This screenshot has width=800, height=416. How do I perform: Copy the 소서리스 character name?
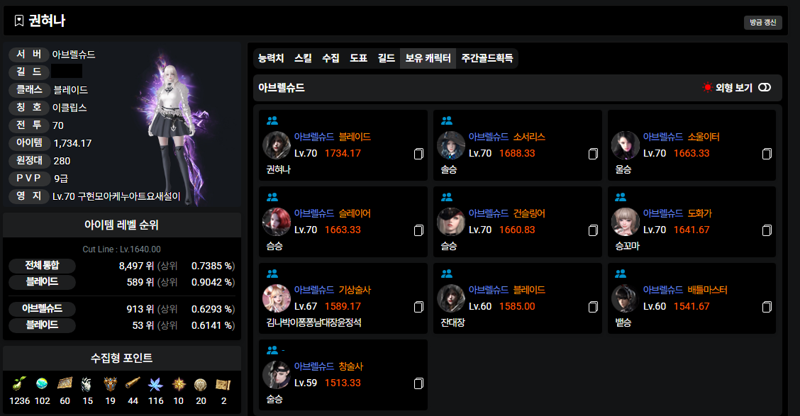click(x=593, y=154)
